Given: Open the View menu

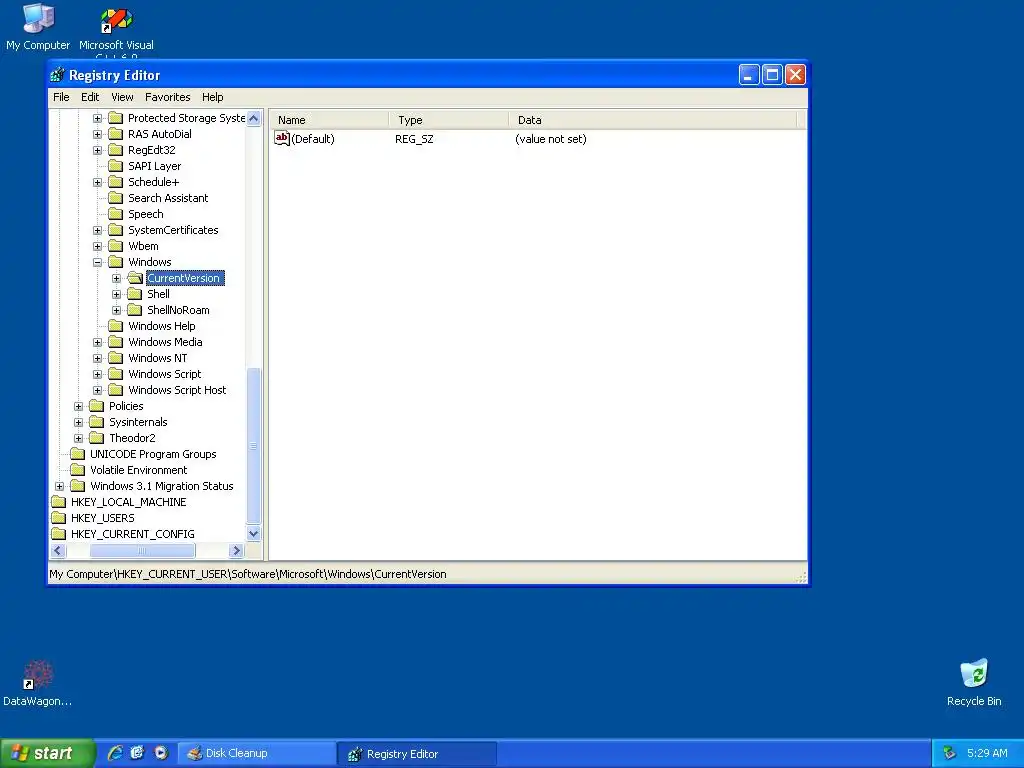Looking at the screenshot, I should pyautogui.click(x=122, y=97).
